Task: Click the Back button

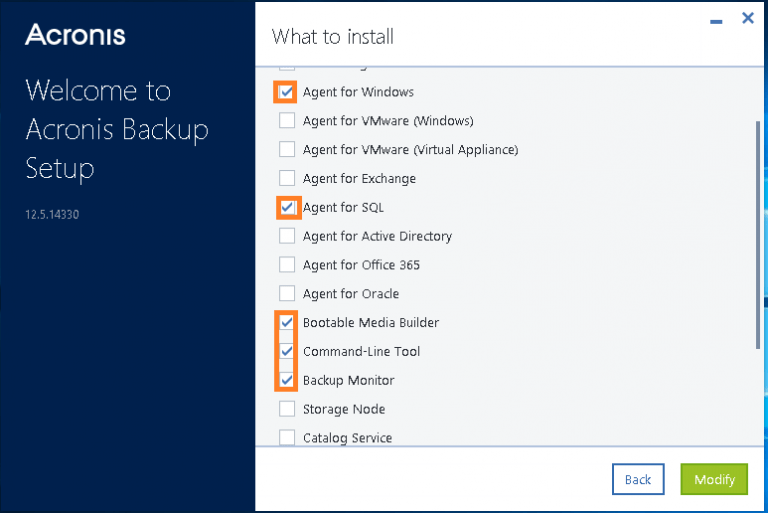Action: pos(638,479)
